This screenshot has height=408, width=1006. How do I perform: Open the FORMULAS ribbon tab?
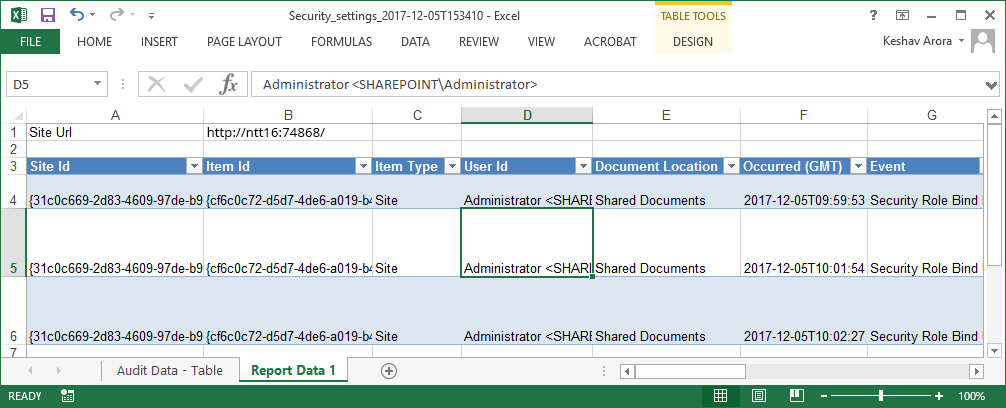coord(341,42)
